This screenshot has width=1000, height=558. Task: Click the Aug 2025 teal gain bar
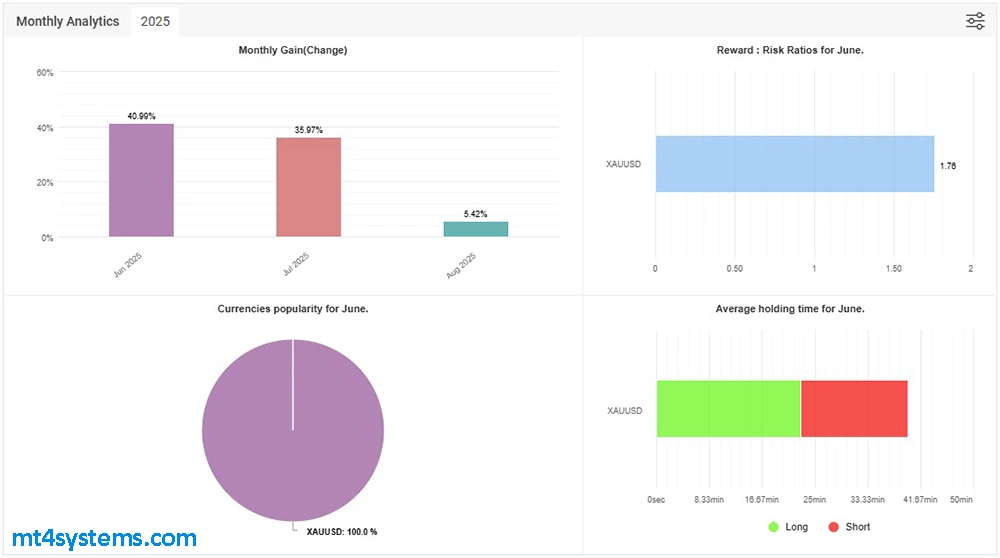[x=476, y=229]
